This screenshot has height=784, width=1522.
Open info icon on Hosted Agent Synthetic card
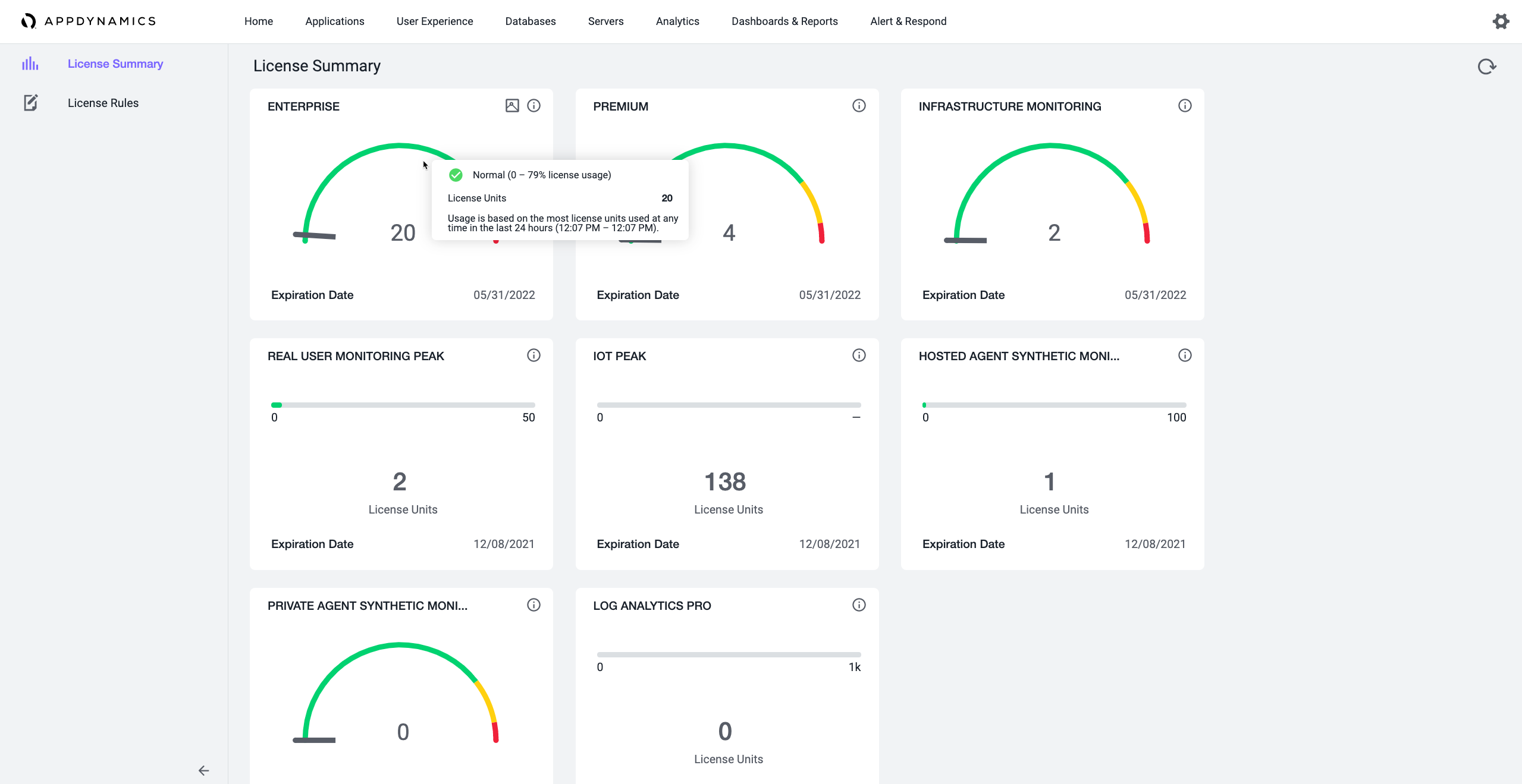tap(1185, 355)
